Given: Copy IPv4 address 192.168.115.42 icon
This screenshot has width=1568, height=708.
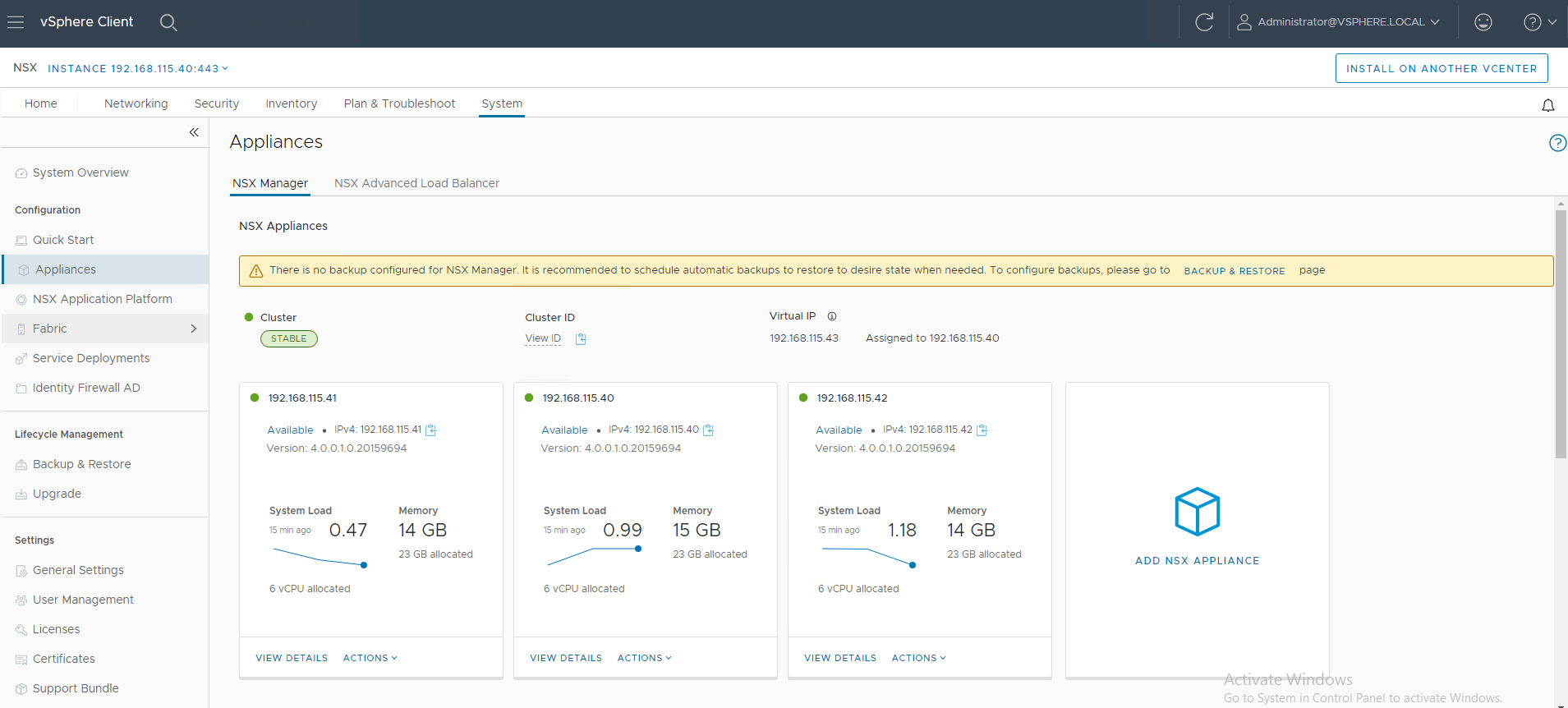Looking at the screenshot, I should coord(982,430).
